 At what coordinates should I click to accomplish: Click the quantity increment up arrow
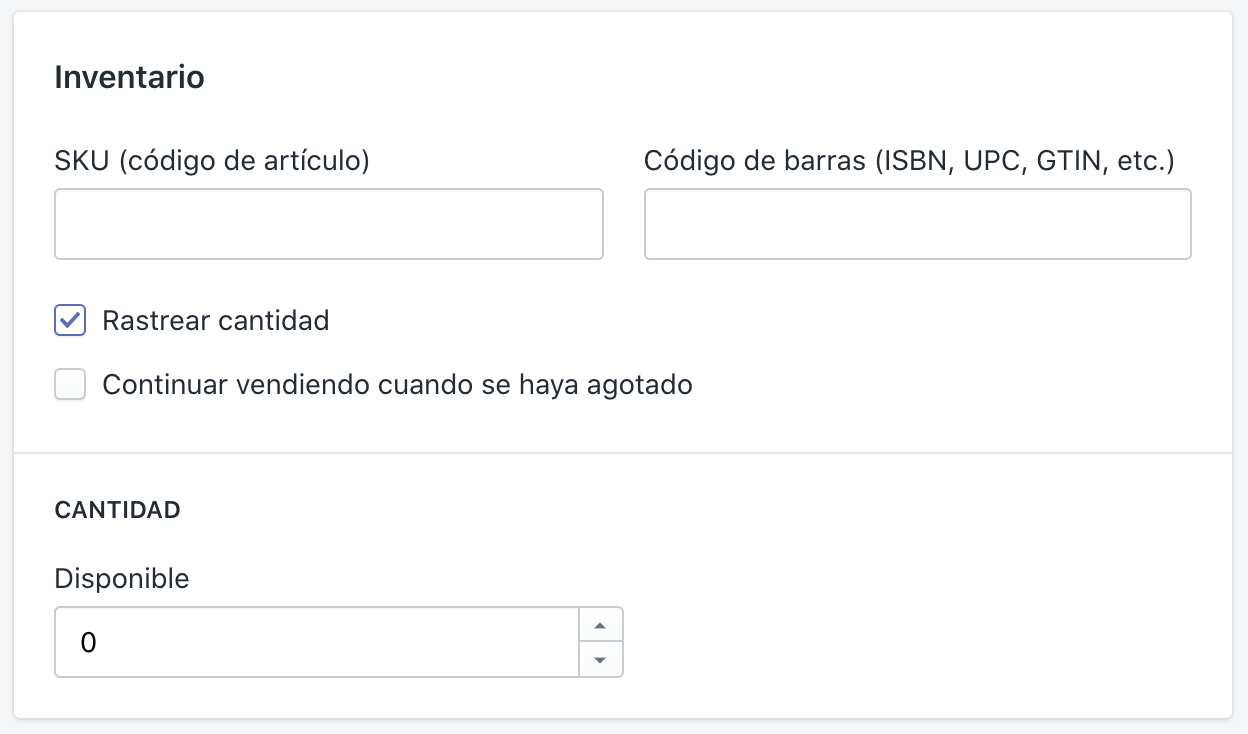(600, 626)
